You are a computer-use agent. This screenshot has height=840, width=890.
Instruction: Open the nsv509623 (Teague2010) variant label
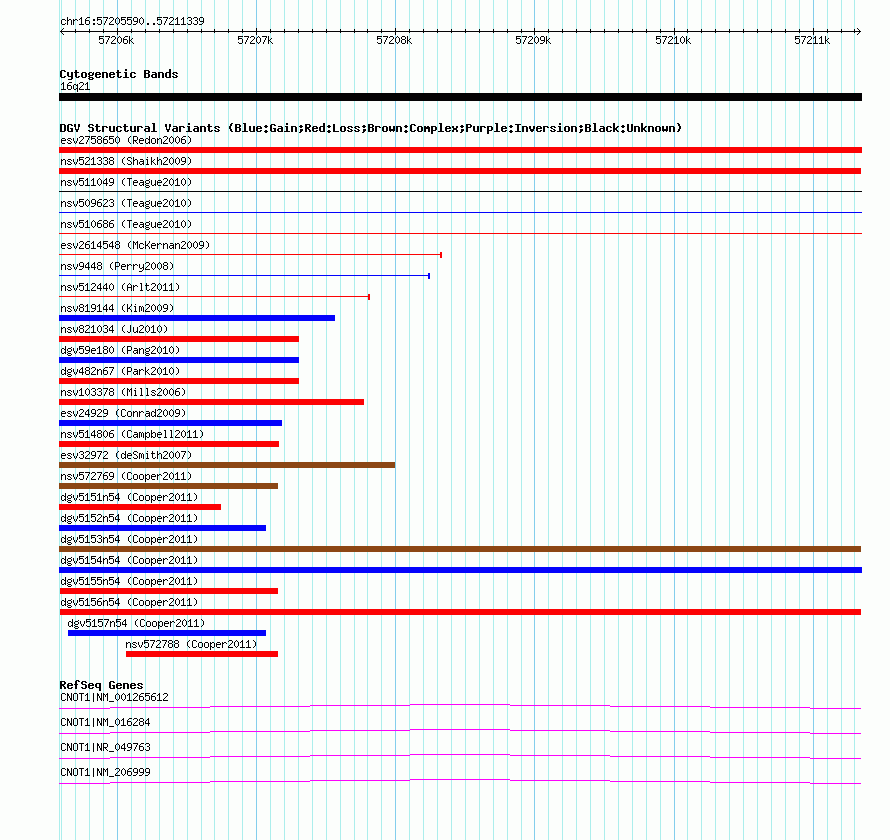[x=126, y=203]
